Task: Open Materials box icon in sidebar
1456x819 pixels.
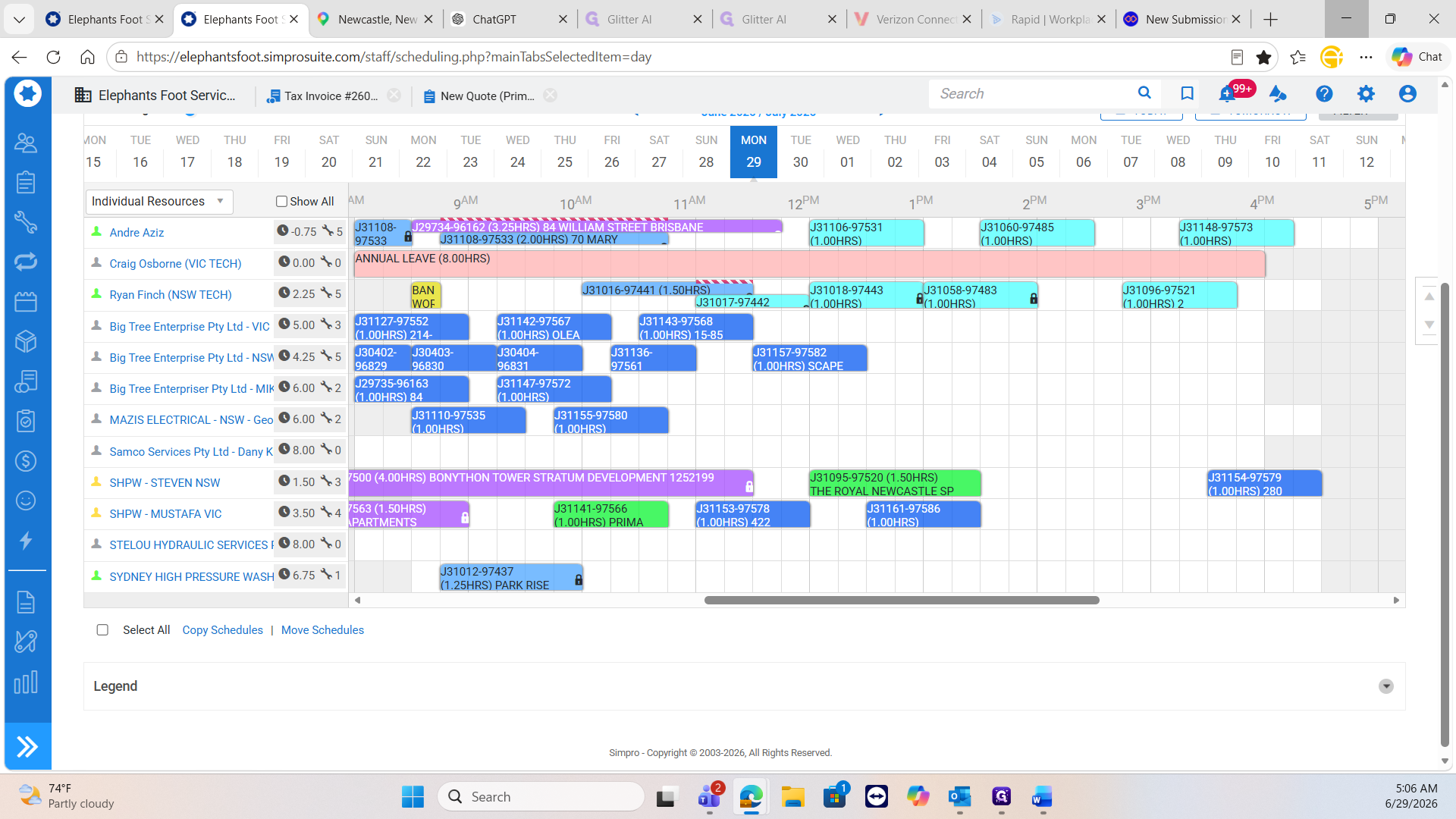Action: pyautogui.click(x=26, y=341)
